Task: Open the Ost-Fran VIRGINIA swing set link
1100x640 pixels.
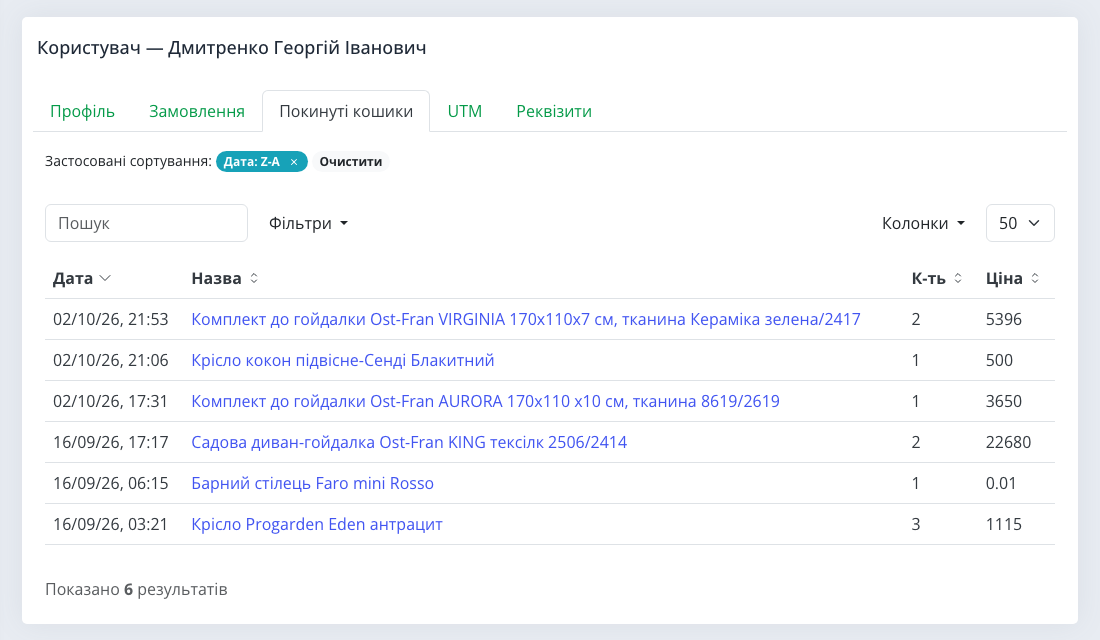Action: coord(526,320)
